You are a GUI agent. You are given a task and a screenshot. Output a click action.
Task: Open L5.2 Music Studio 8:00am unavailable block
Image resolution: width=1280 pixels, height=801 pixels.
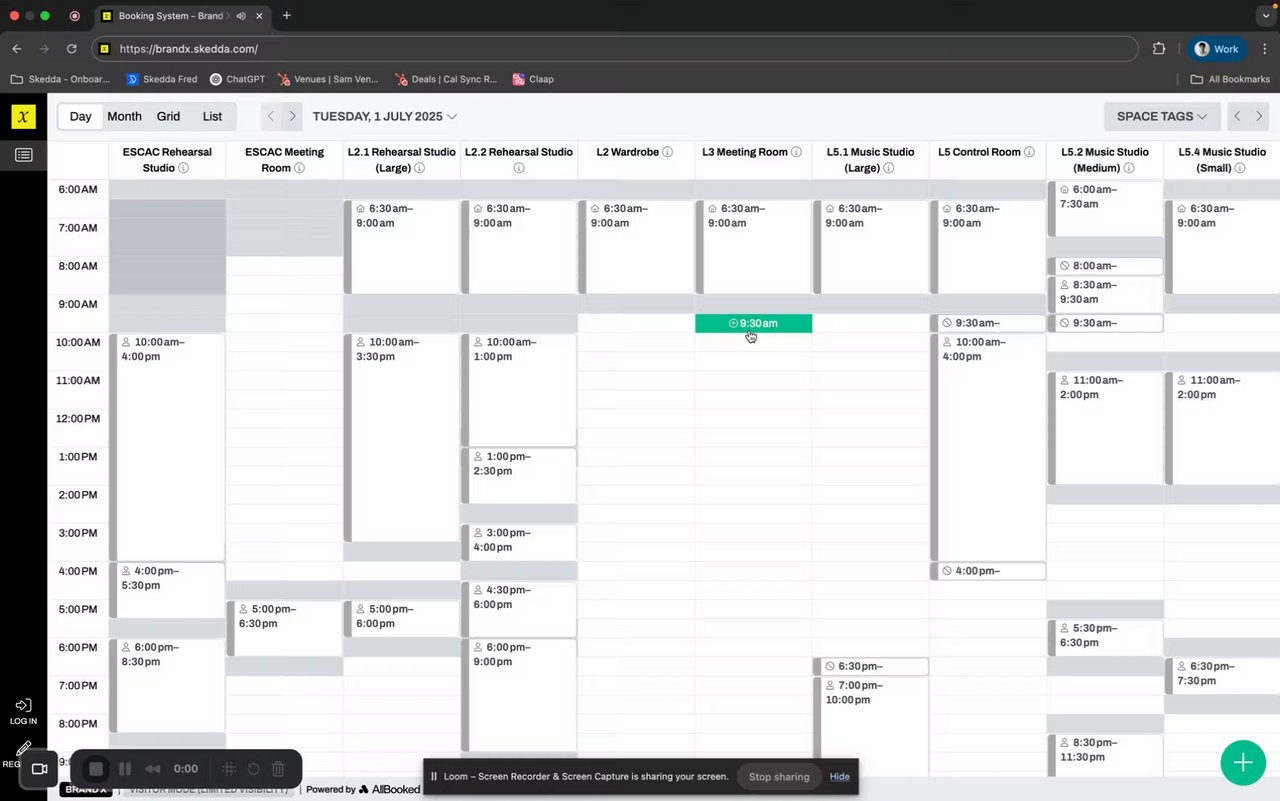click(1105, 266)
